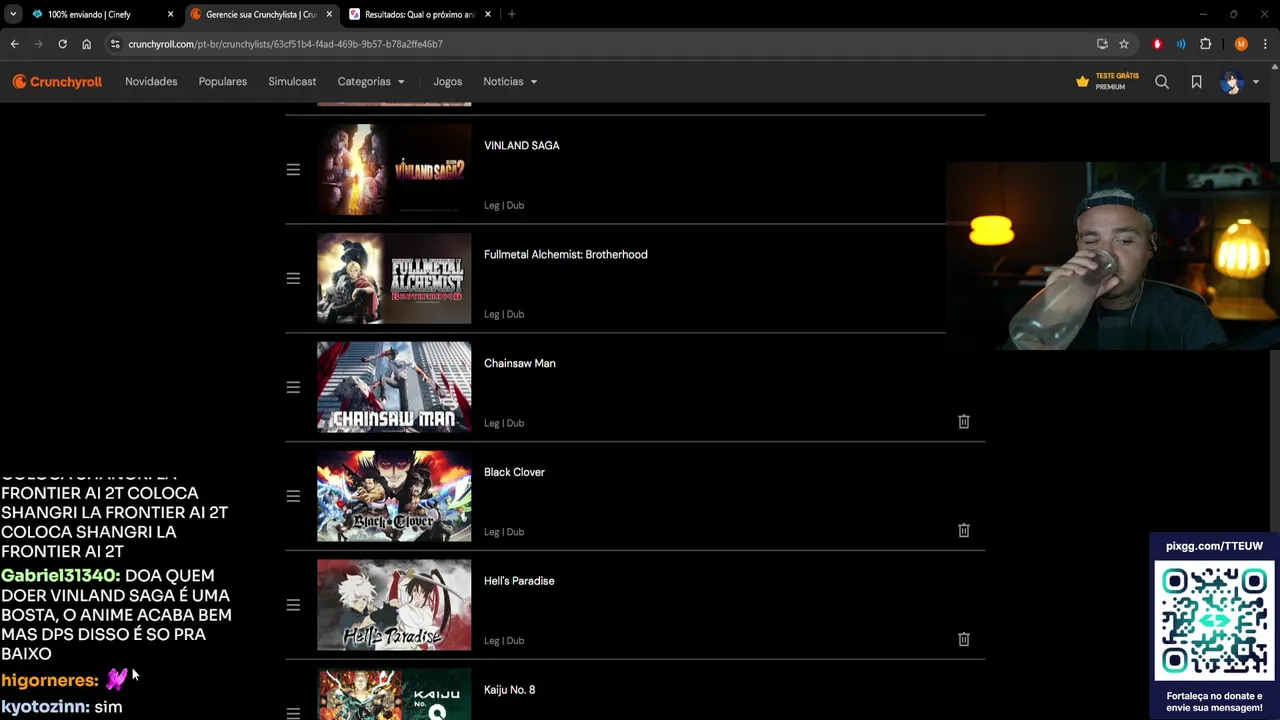1280x720 pixels.
Task: Open Crunchyroll search magnifier
Action: [x=1162, y=82]
